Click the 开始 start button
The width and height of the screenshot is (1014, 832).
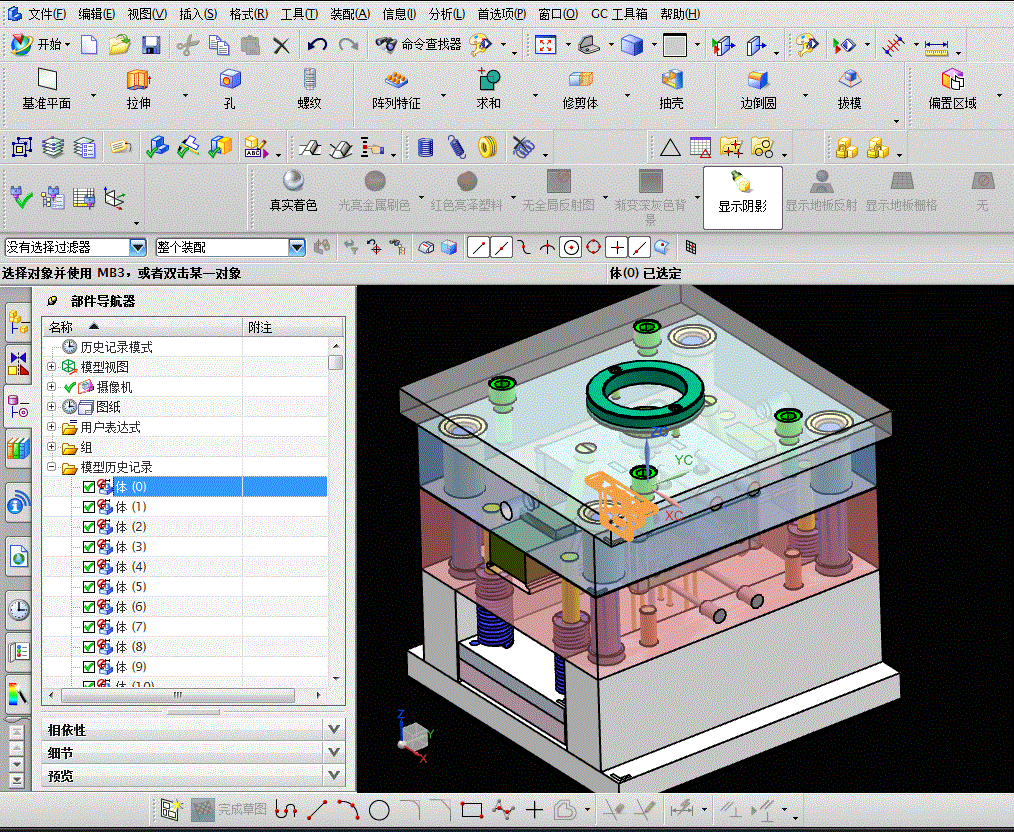[x=40, y=45]
